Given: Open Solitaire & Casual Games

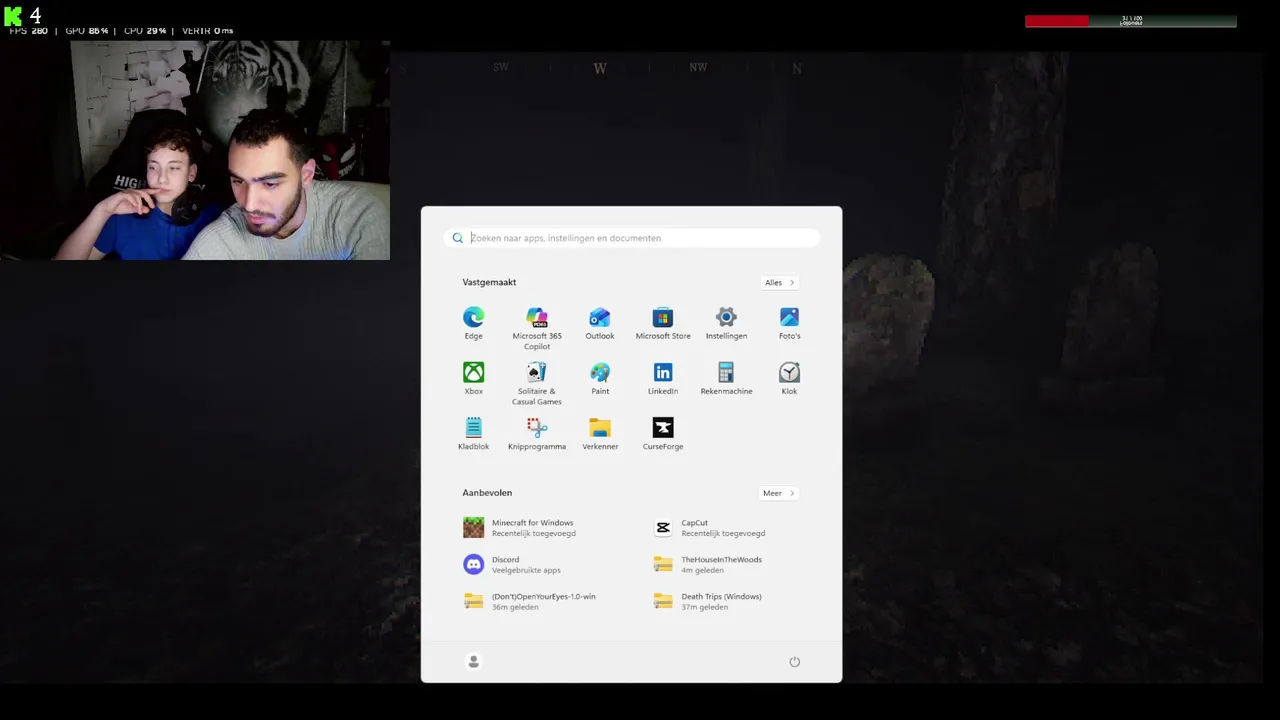Looking at the screenshot, I should (537, 383).
